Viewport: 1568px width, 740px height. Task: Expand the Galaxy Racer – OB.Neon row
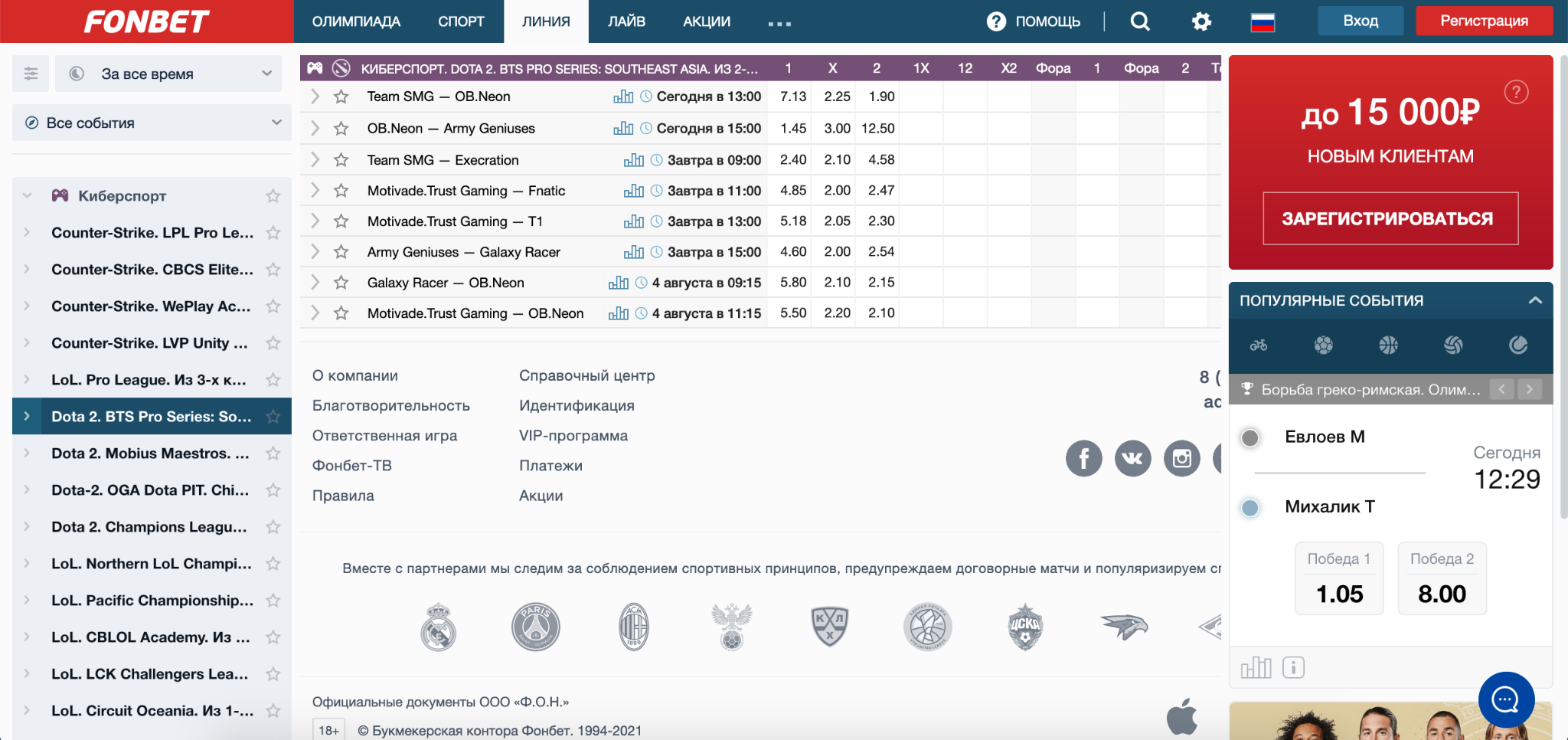tap(315, 283)
